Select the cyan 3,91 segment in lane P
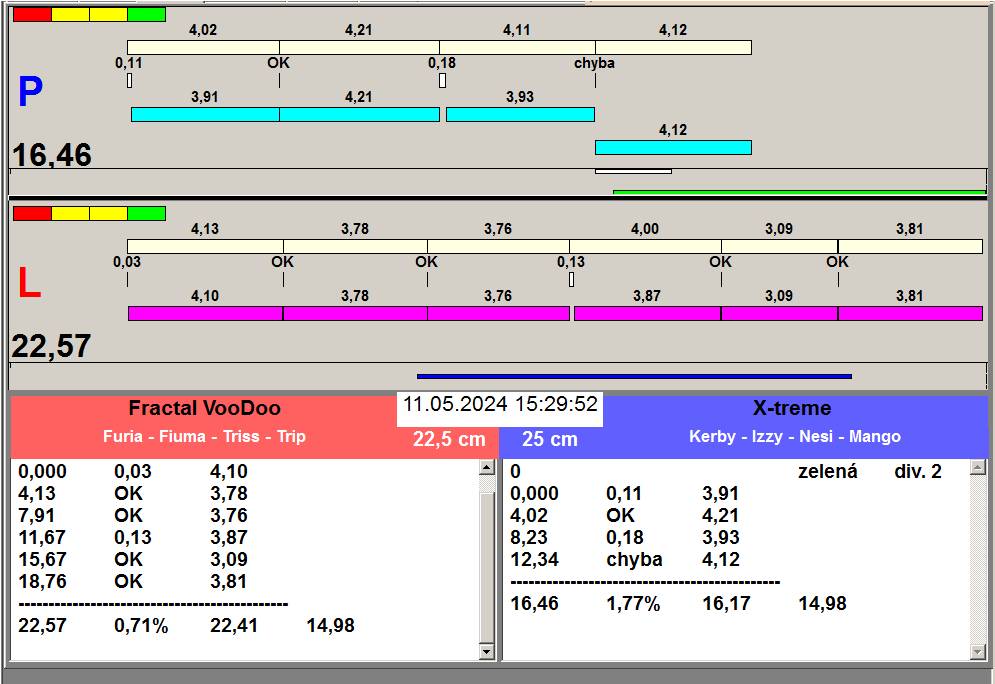Viewport: 995px width, 684px height. [205, 114]
